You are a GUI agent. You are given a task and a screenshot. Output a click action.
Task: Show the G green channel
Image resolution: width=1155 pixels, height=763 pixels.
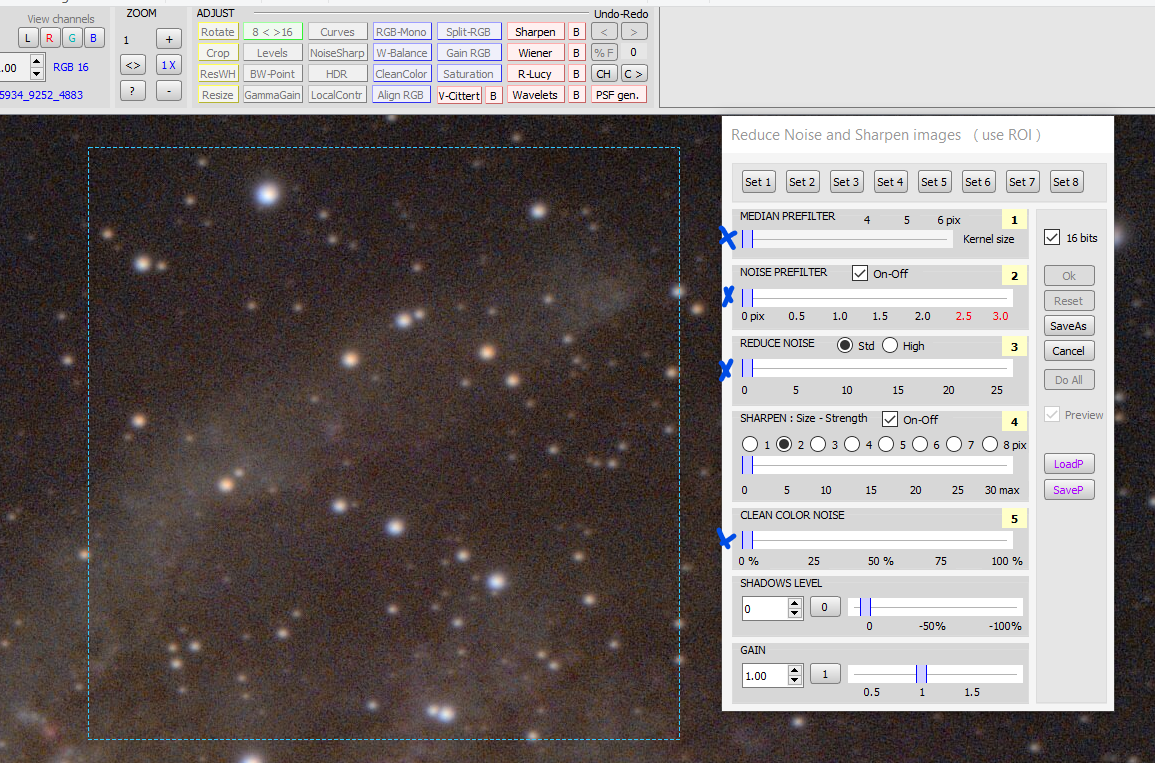(x=71, y=38)
